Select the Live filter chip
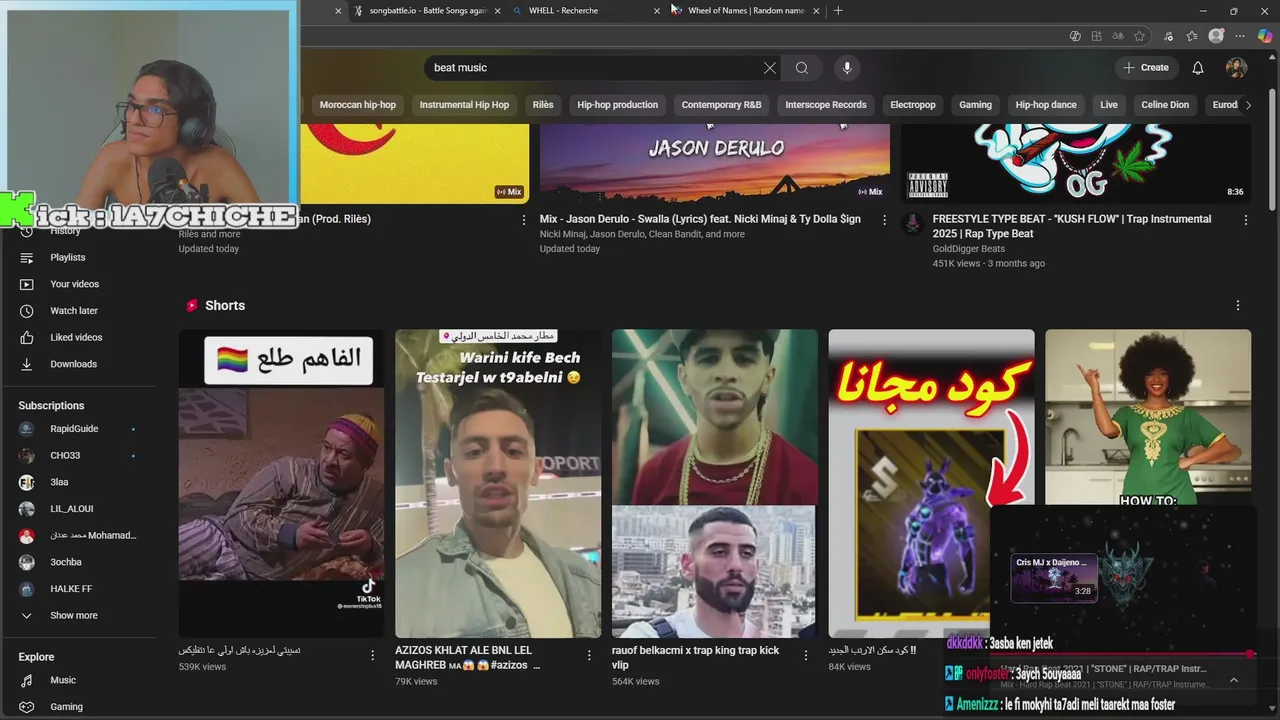Image resolution: width=1280 pixels, height=720 pixels. [1109, 105]
